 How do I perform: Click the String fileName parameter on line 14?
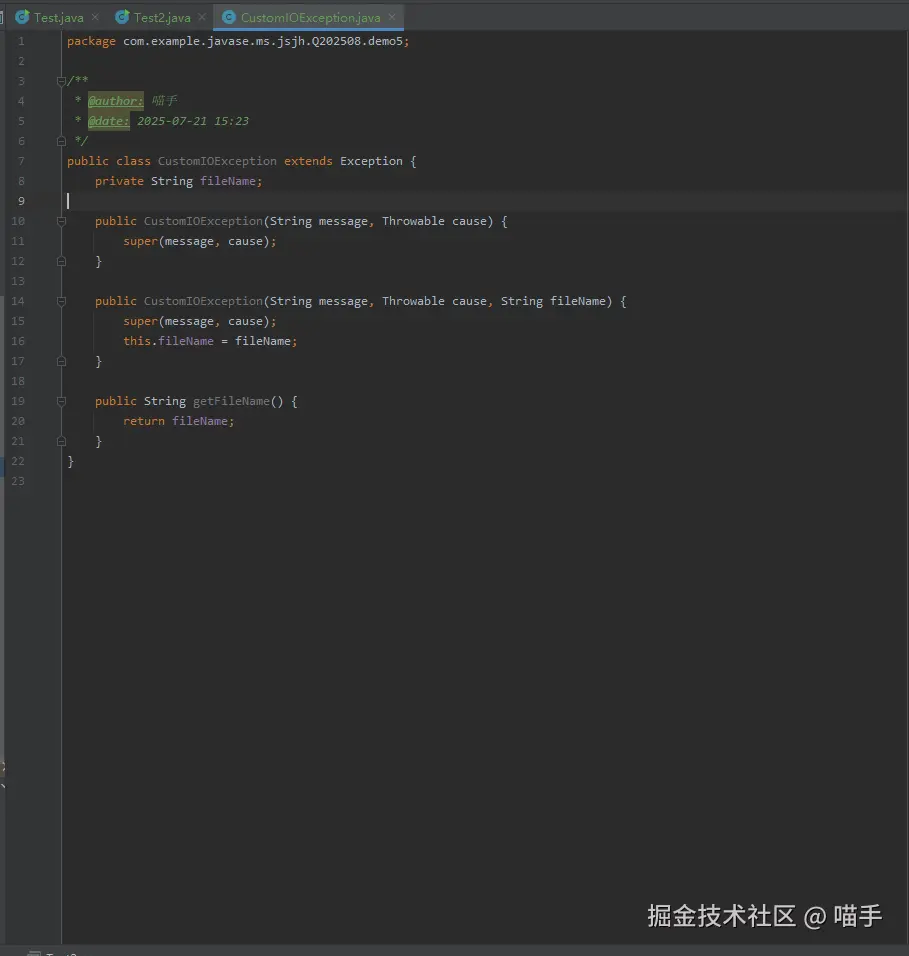pyautogui.click(x=553, y=301)
